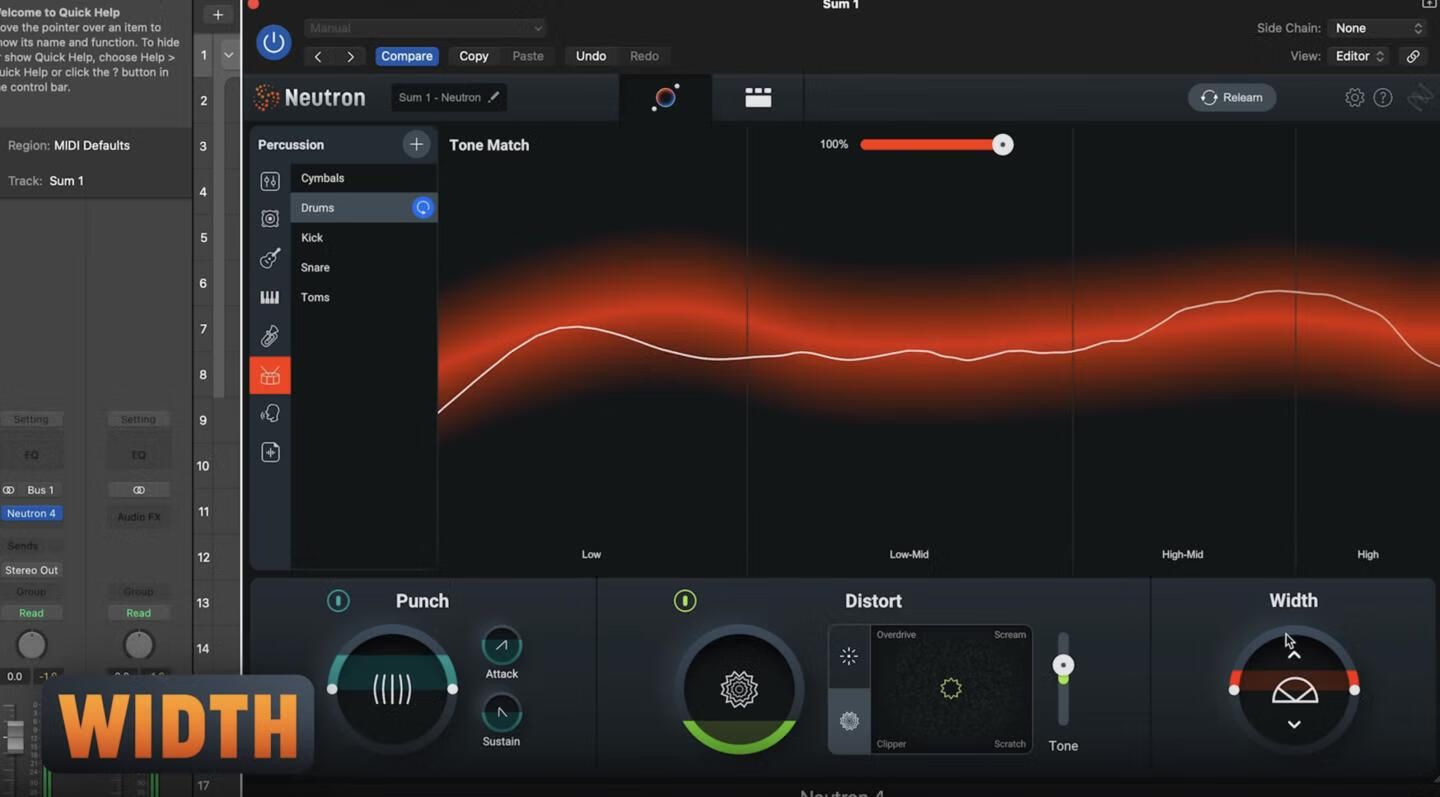Screen dimensions: 1440x797
Task: Click the Drums relearn circular arrow icon
Action: [x=423, y=208]
